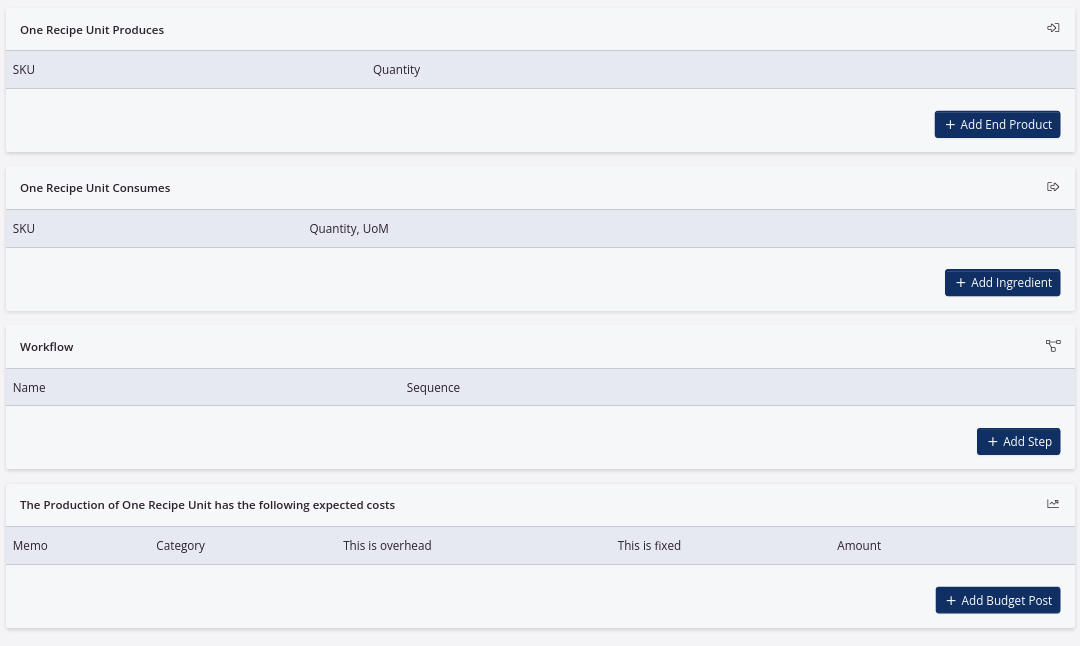This screenshot has height=646, width=1080.
Task: Click the workflow diagram icon
Action: click(1053, 346)
